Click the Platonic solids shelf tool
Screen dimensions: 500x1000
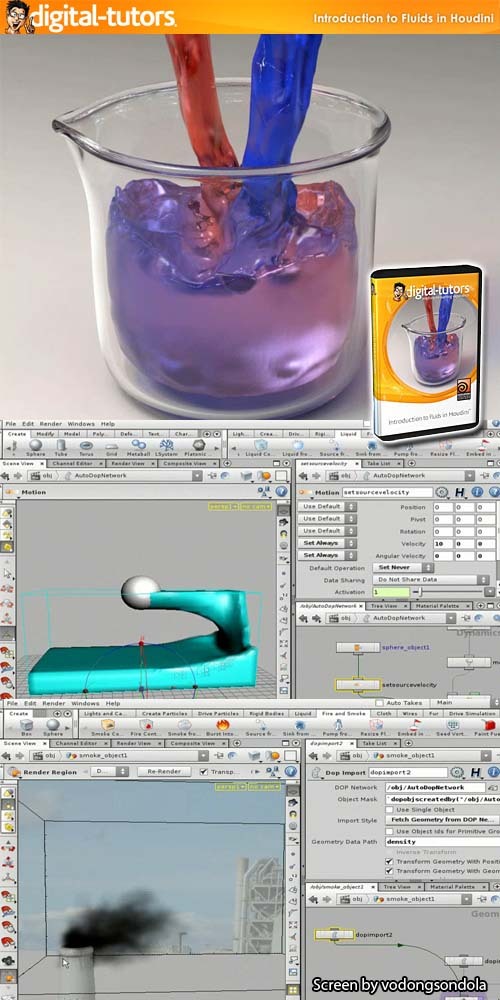click(199, 446)
